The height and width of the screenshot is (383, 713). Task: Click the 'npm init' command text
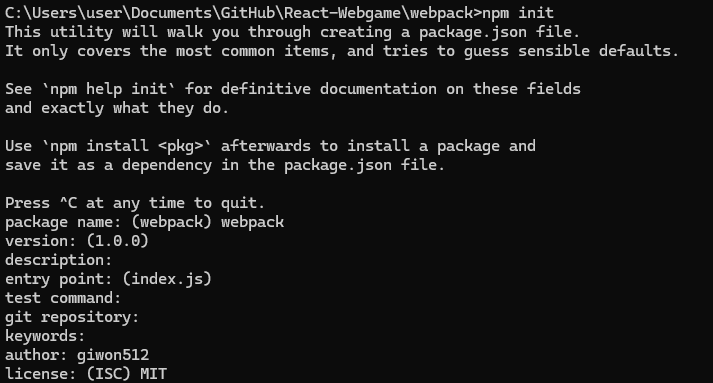[518, 13]
